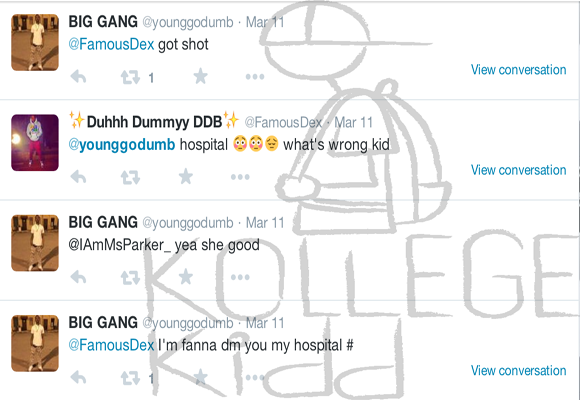
Task: Retweet the "yea she good" tweet
Action: 130,278
